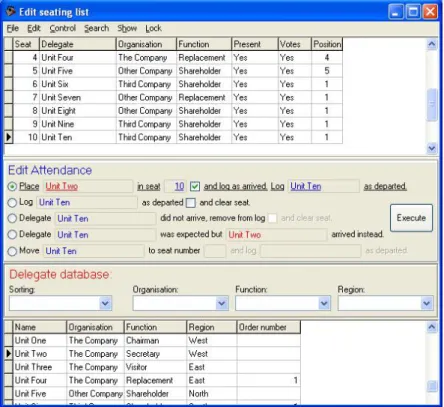
Task: Click the 'in seat' number field showing 10
Action: point(175,186)
